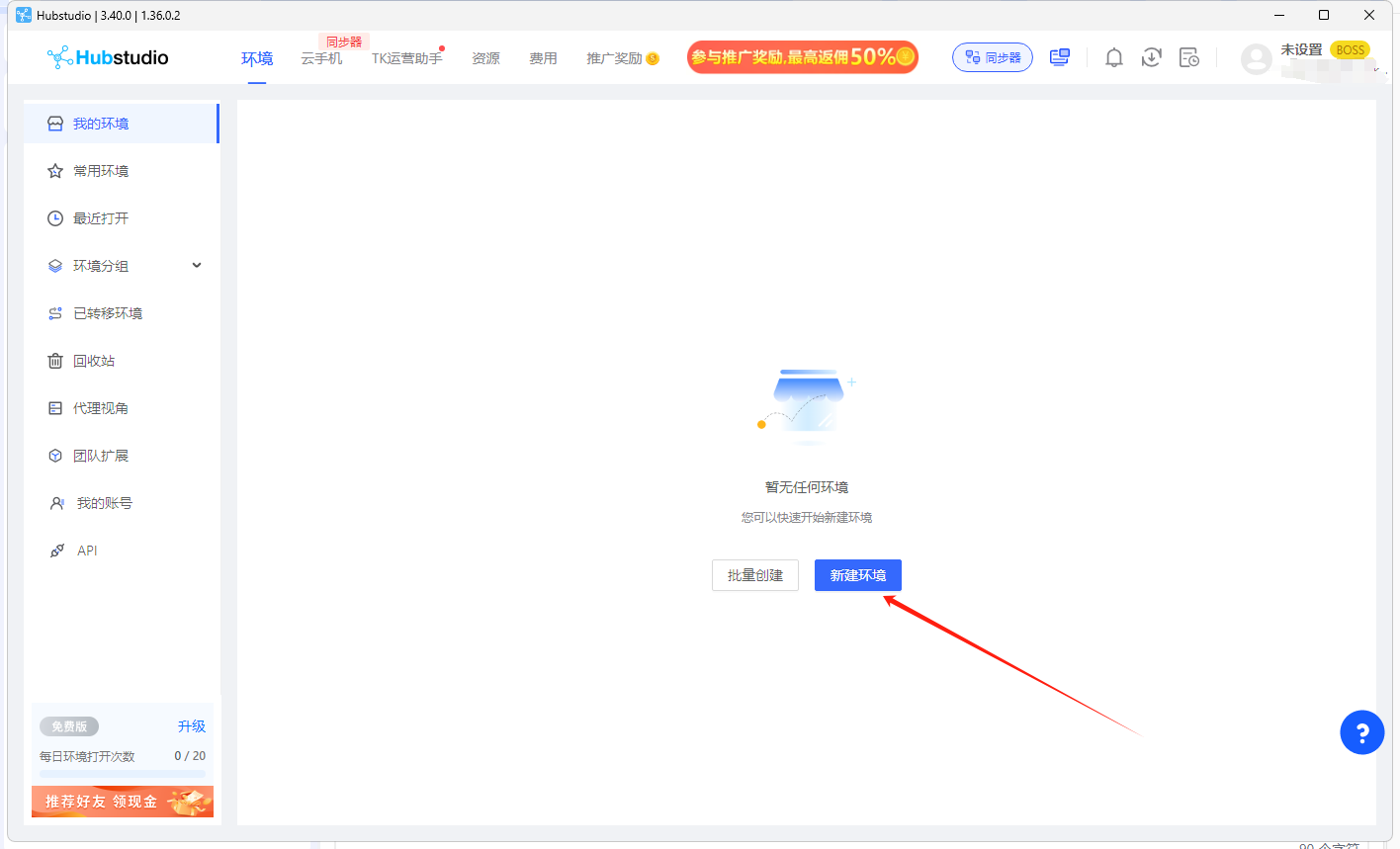Click the 升级 upgrade link
1400x849 pixels.
pos(192,726)
